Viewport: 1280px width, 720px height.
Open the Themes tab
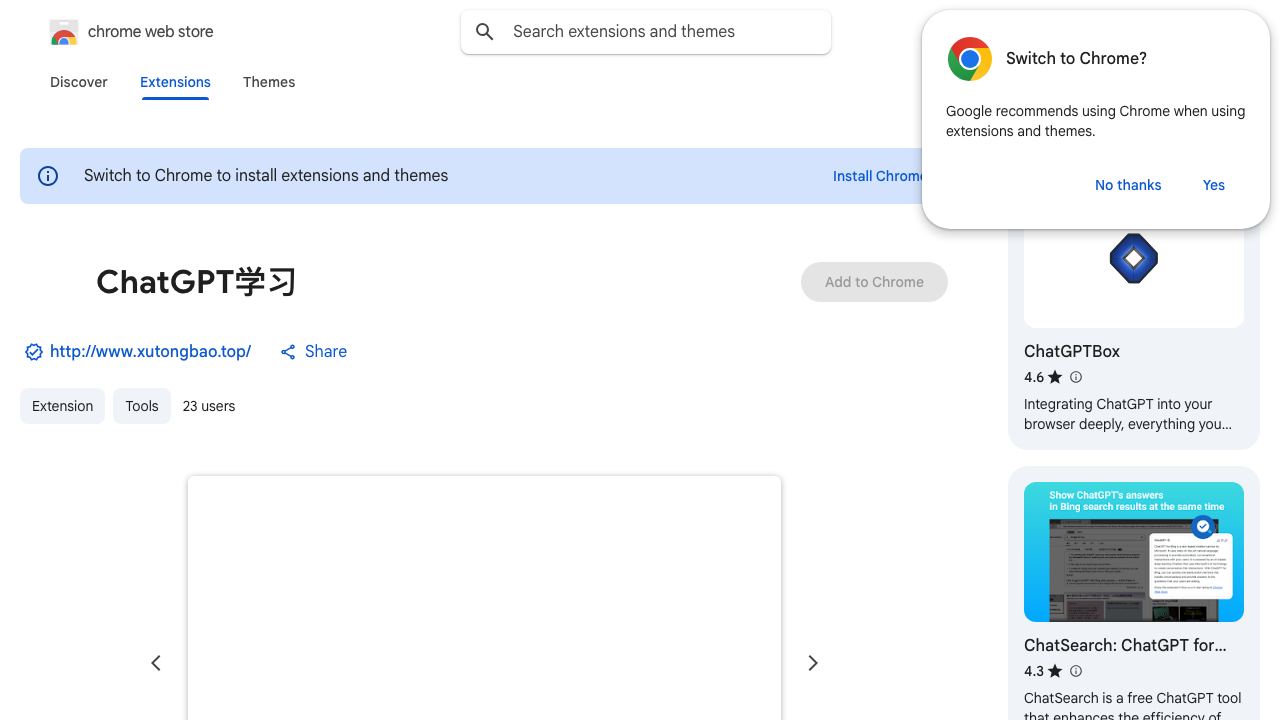pos(269,82)
